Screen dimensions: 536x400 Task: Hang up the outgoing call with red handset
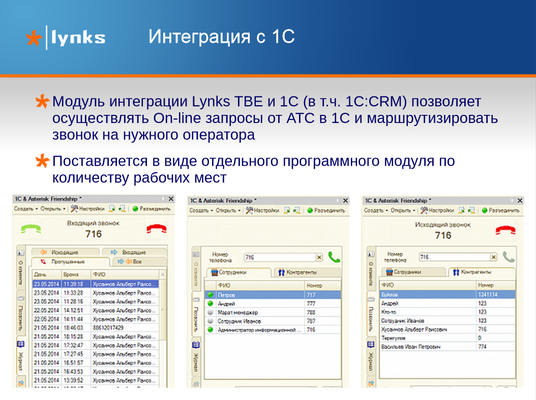coord(506,230)
